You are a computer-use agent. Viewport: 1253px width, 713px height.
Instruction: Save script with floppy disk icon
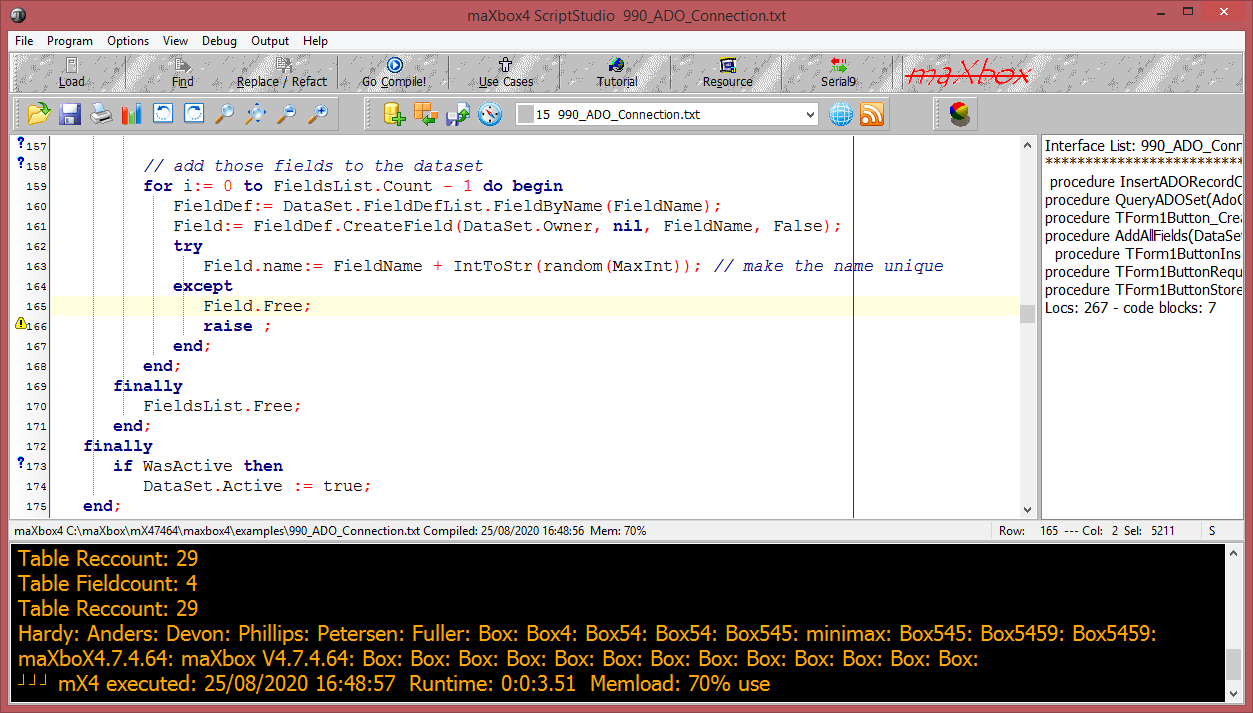[x=70, y=114]
